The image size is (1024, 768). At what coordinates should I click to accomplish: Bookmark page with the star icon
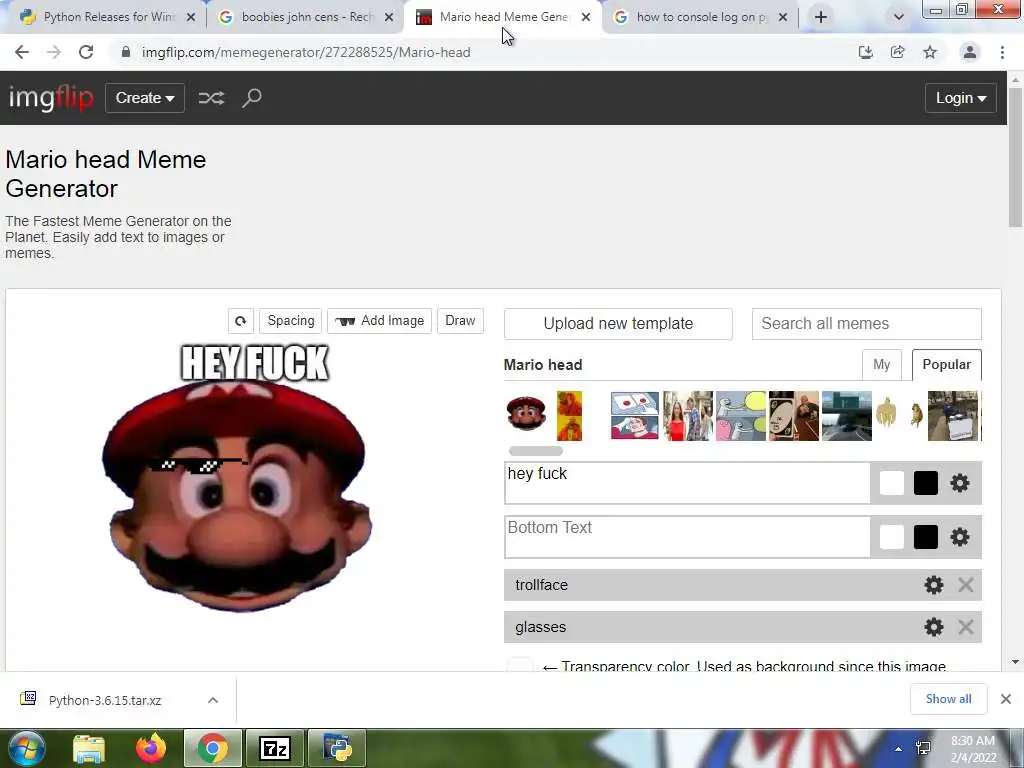(x=930, y=52)
